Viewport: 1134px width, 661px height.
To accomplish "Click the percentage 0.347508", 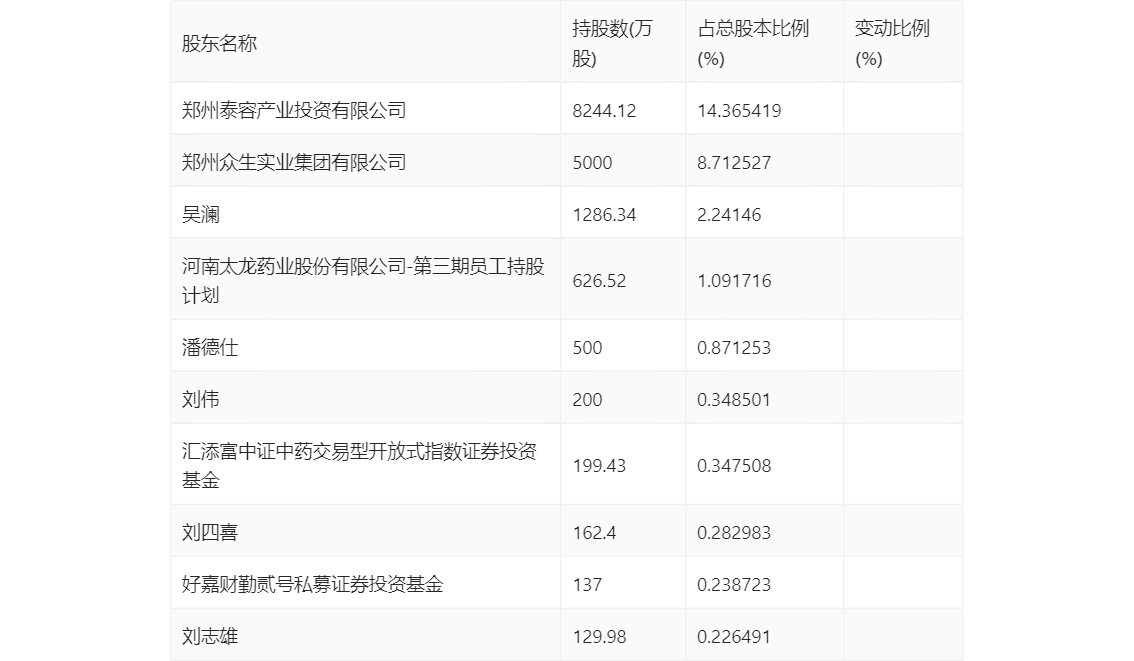I will click(x=734, y=466).
